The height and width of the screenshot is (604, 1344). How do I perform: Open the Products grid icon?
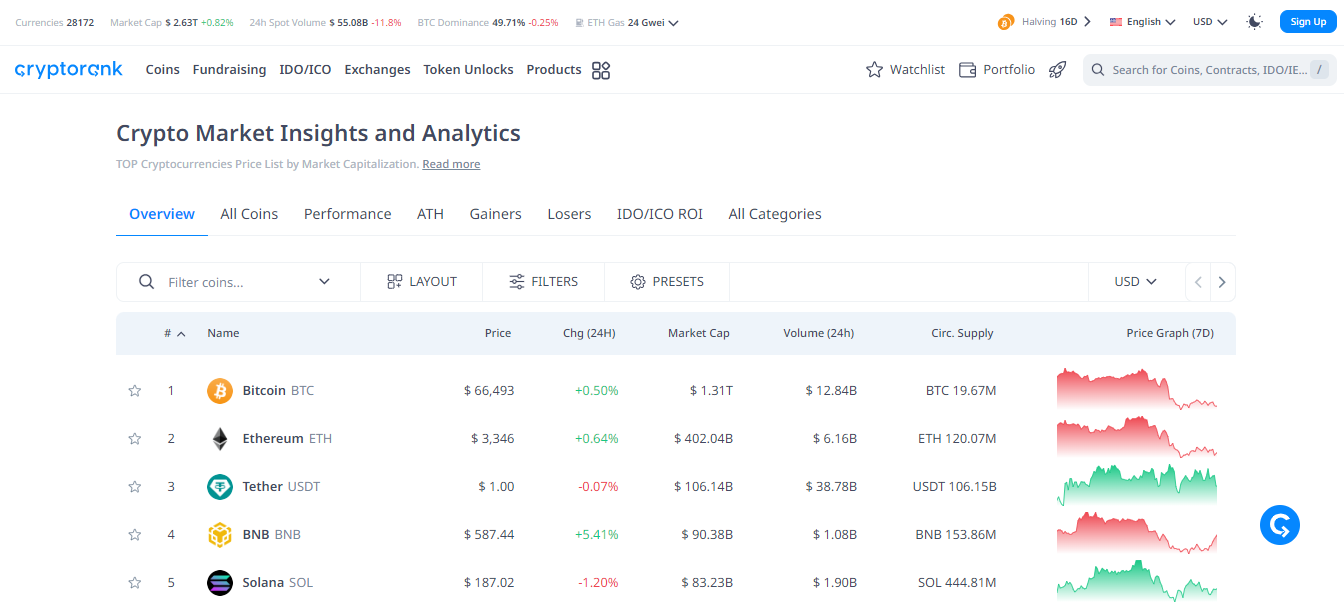[601, 70]
